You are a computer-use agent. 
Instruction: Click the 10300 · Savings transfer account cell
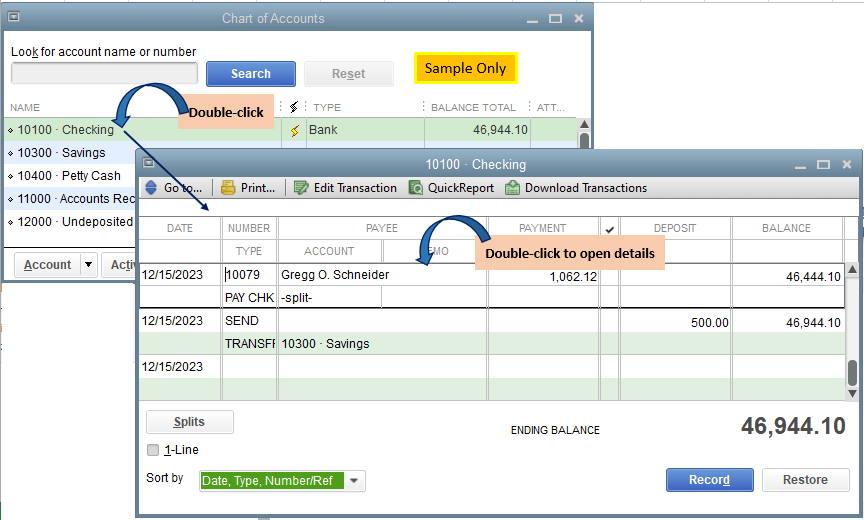[x=325, y=344]
